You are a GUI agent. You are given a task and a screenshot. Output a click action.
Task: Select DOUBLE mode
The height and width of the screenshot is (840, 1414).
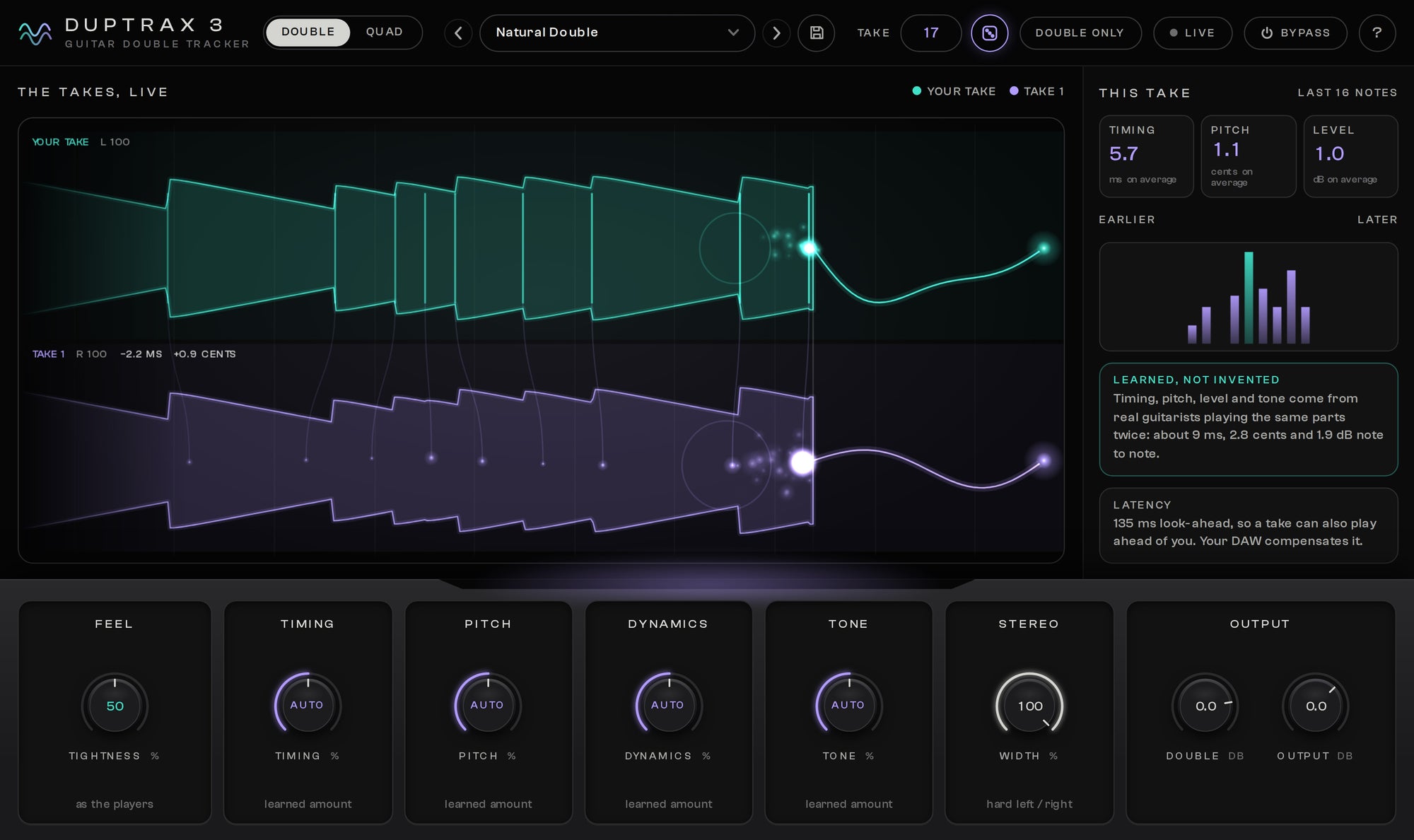pos(308,33)
